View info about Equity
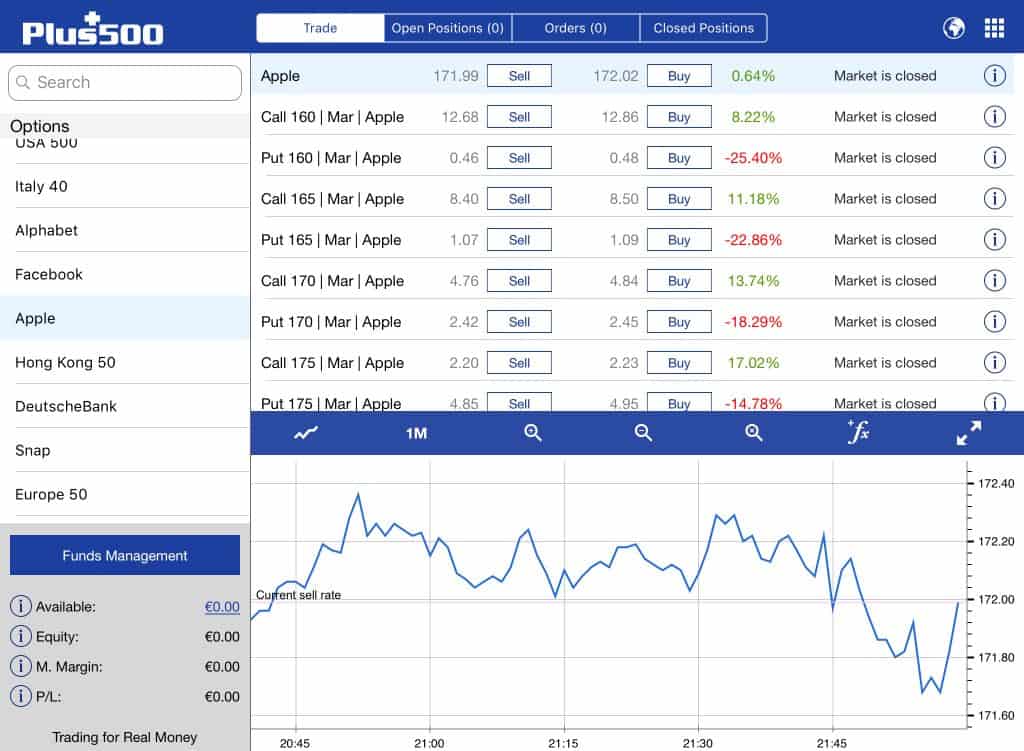The image size is (1024, 751). click(20, 636)
